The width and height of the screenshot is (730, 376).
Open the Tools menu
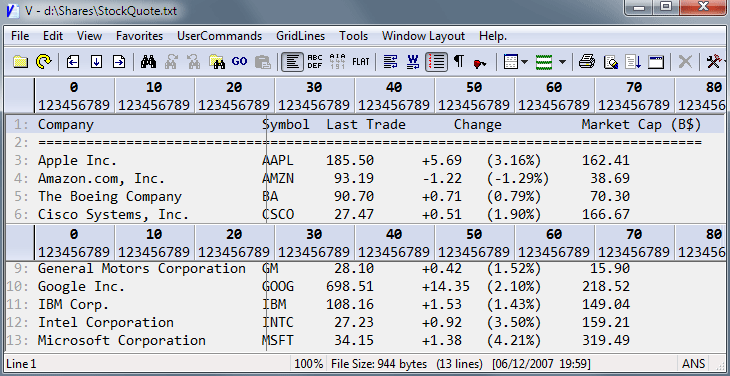point(353,36)
